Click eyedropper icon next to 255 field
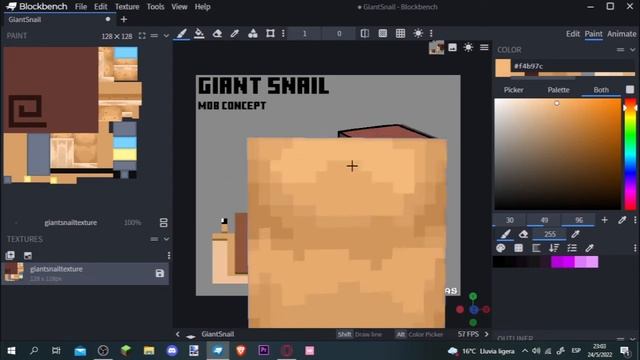 (x=576, y=234)
